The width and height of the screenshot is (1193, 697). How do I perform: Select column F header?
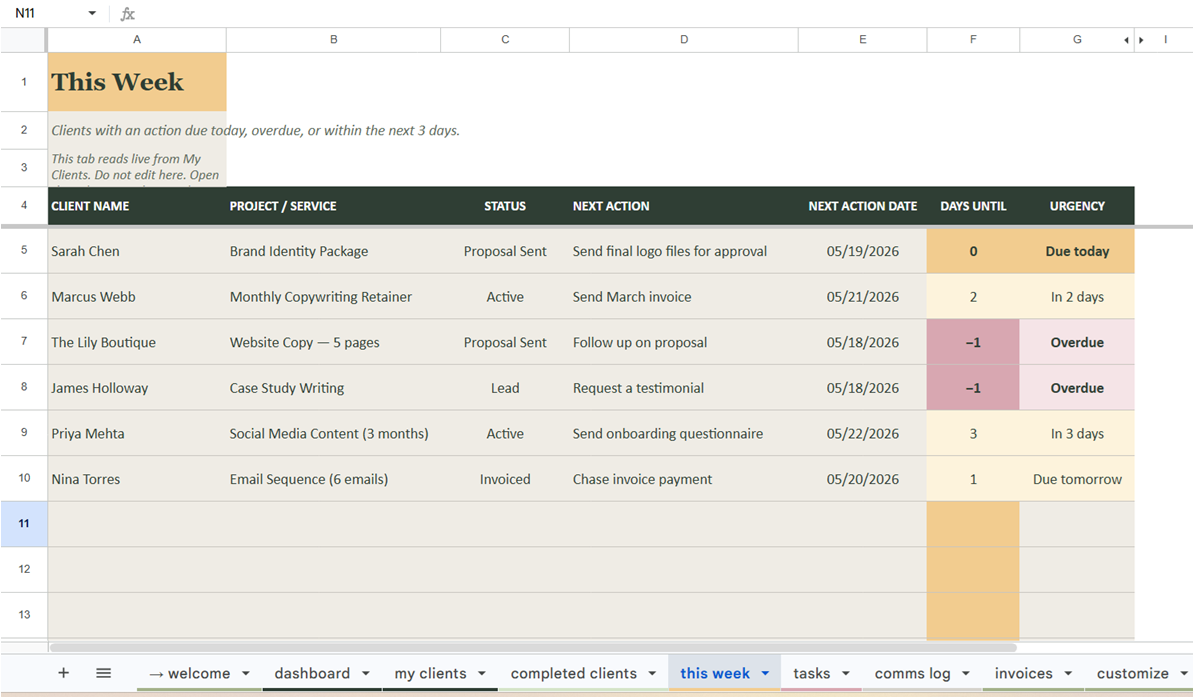(973, 40)
